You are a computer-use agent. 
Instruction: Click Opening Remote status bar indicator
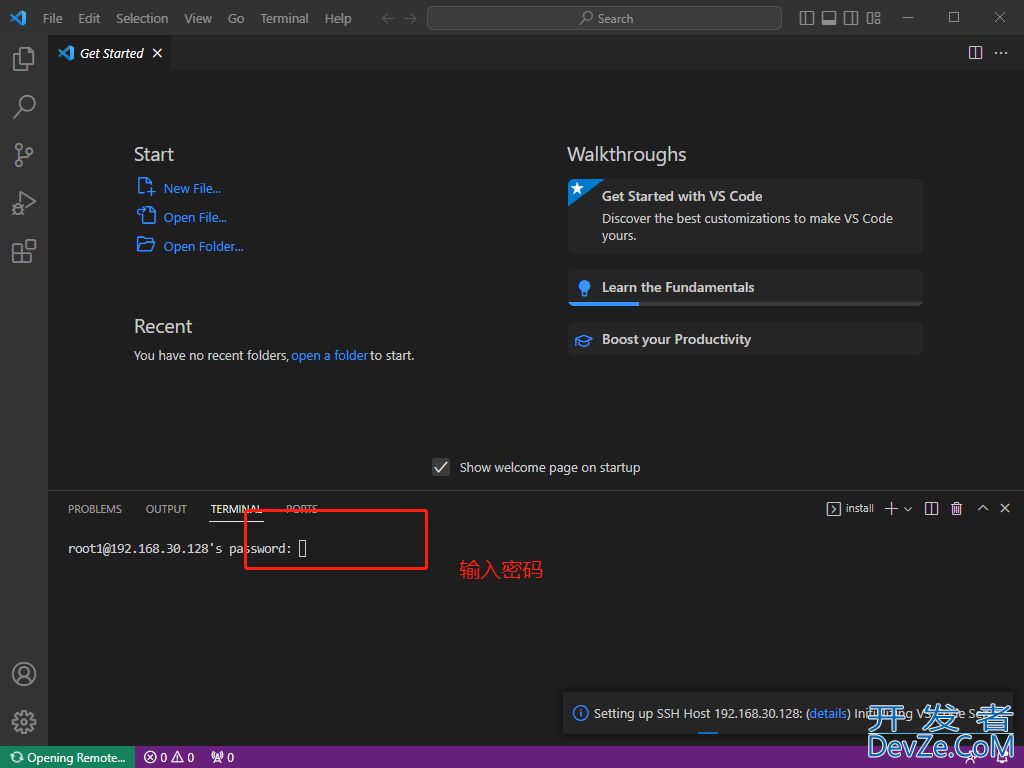pyautogui.click(x=67, y=758)
